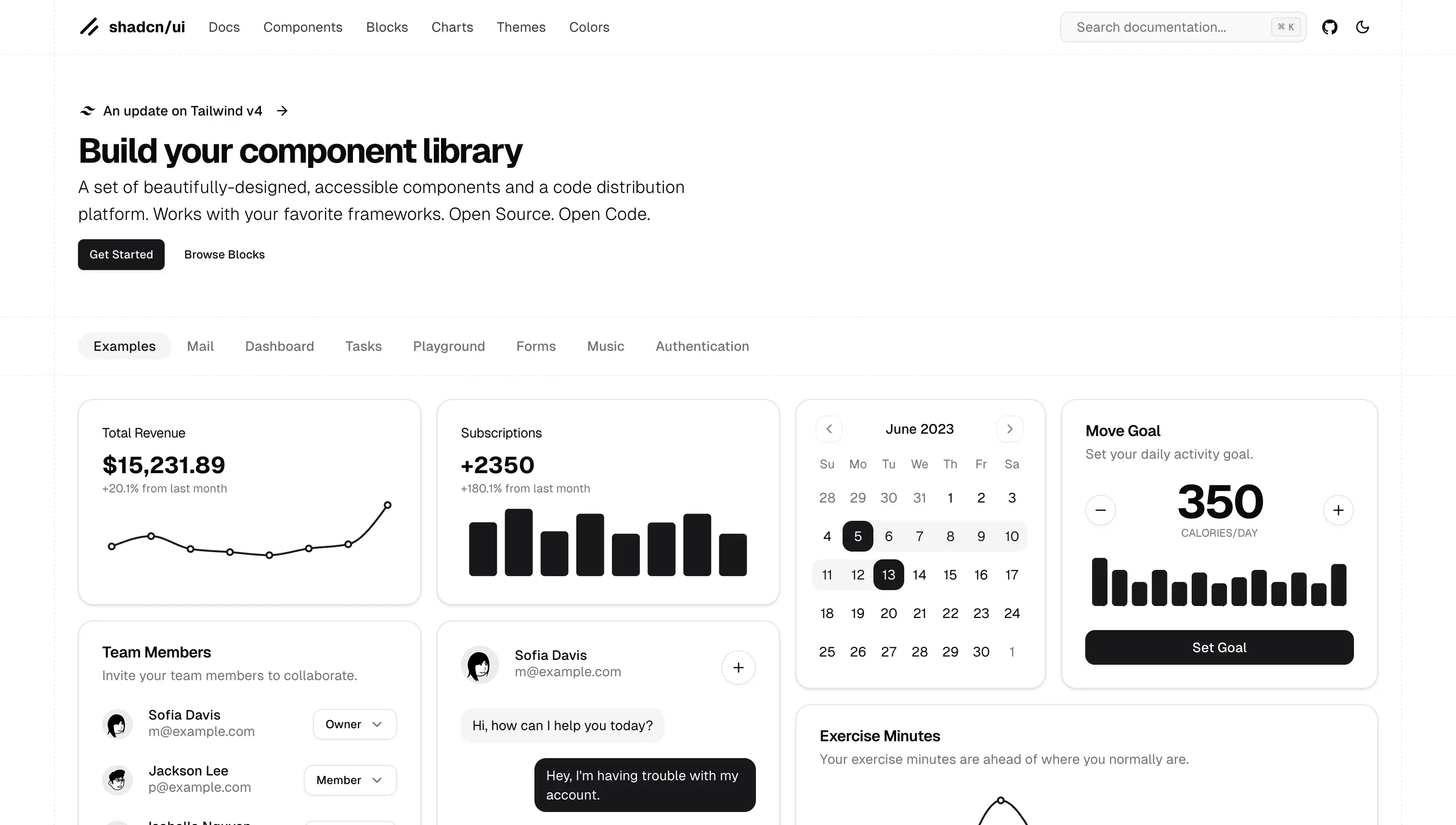Switch to the Dashboard example tab
This screenshot has width=1456, height=825.
279,346
